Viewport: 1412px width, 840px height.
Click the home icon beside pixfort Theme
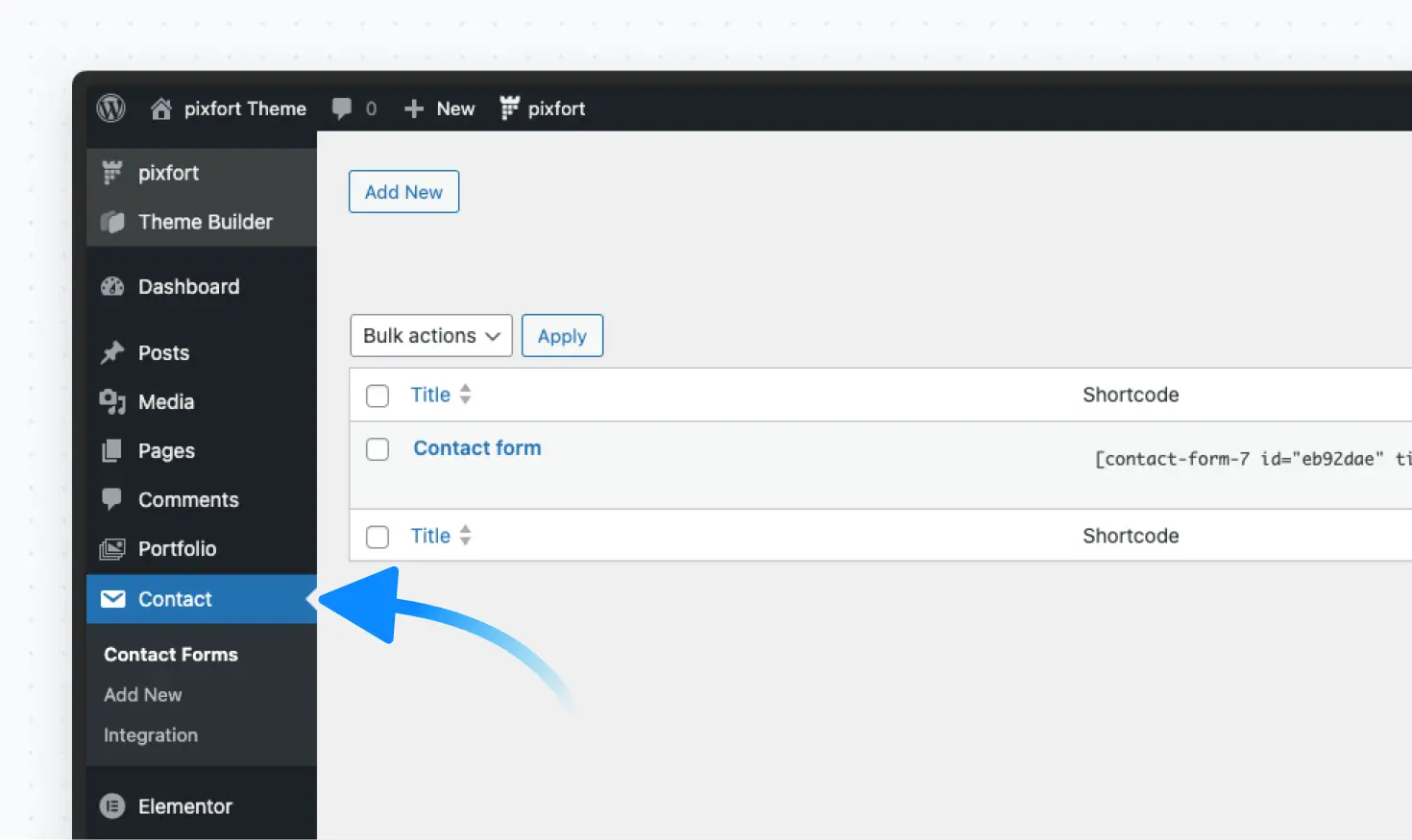(x=161, y=108)
